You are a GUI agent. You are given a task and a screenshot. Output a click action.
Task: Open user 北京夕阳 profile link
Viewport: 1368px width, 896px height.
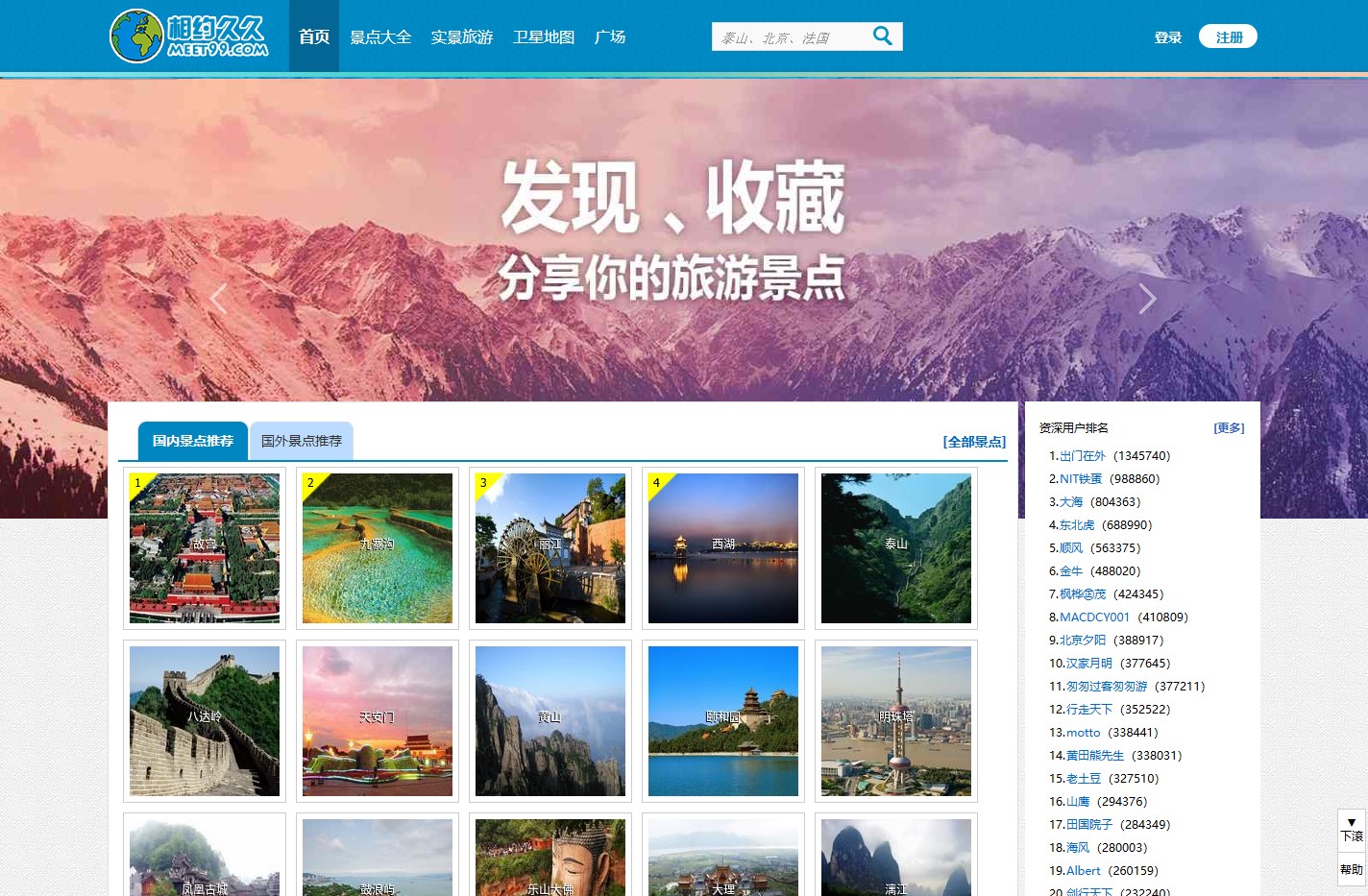[1083, 641]
